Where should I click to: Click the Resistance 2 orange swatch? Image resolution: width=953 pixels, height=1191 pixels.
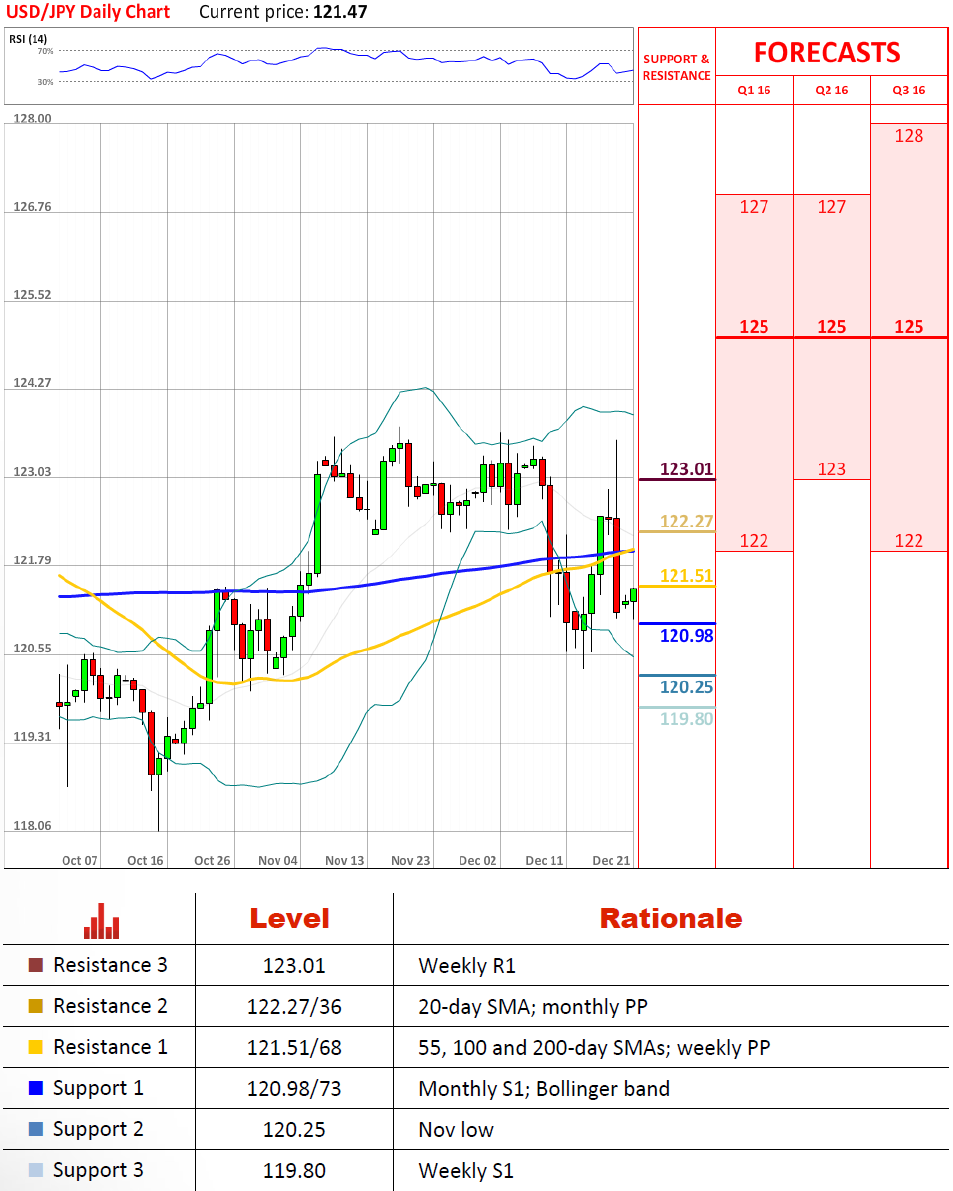pos(36,1006)
